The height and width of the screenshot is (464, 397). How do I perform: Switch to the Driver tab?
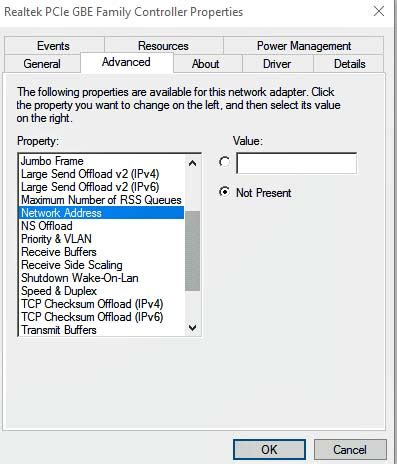click(278, 63)
